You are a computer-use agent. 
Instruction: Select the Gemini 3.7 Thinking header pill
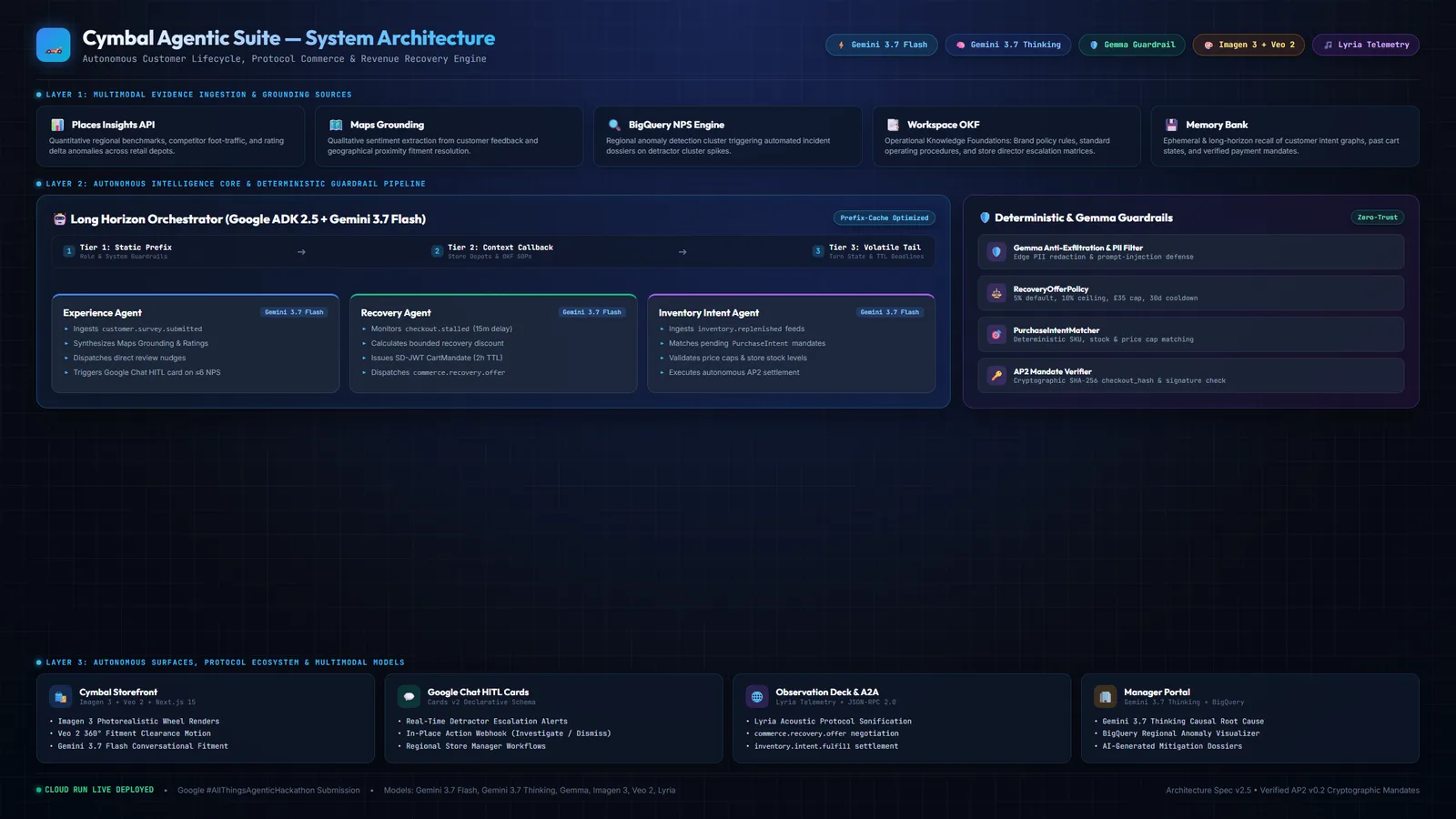pyautogui.click(x=1007, y=45)
